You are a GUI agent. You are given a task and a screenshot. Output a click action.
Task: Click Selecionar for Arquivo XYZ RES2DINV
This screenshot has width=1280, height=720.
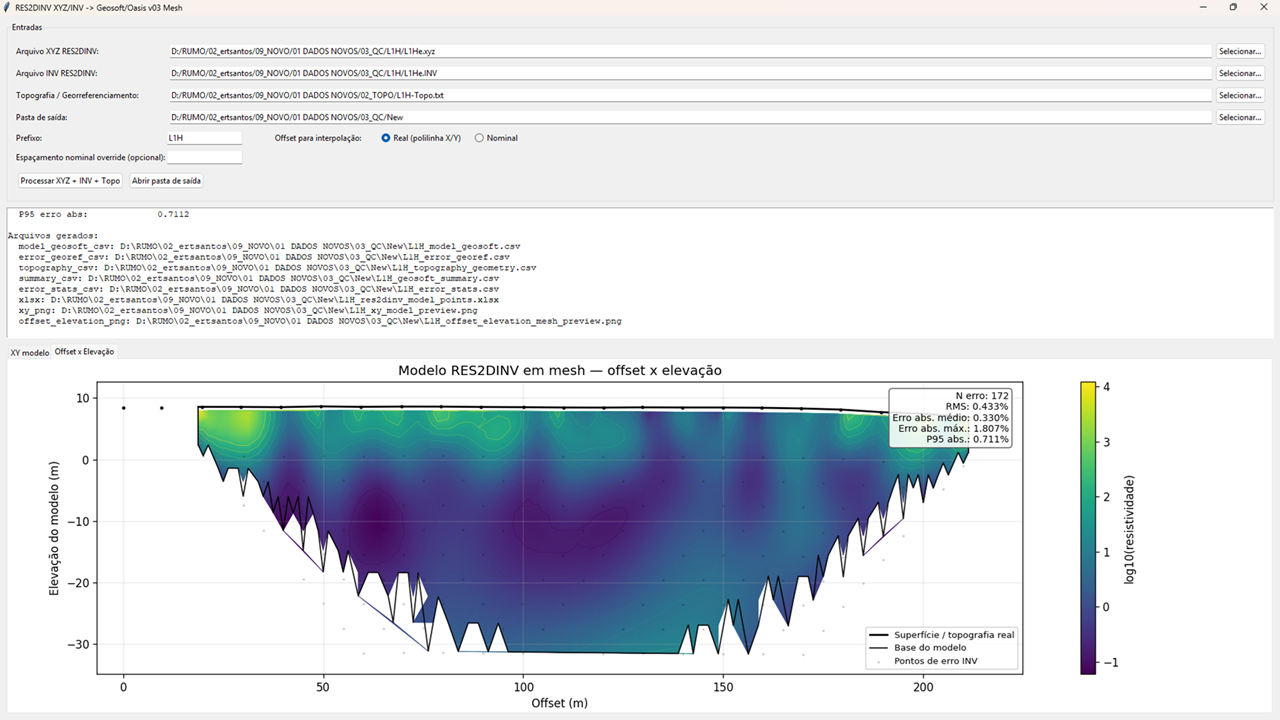point(1240,51)
